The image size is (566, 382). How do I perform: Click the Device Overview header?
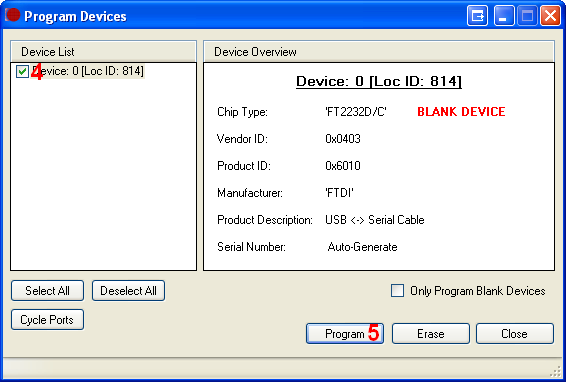[379, 51]
